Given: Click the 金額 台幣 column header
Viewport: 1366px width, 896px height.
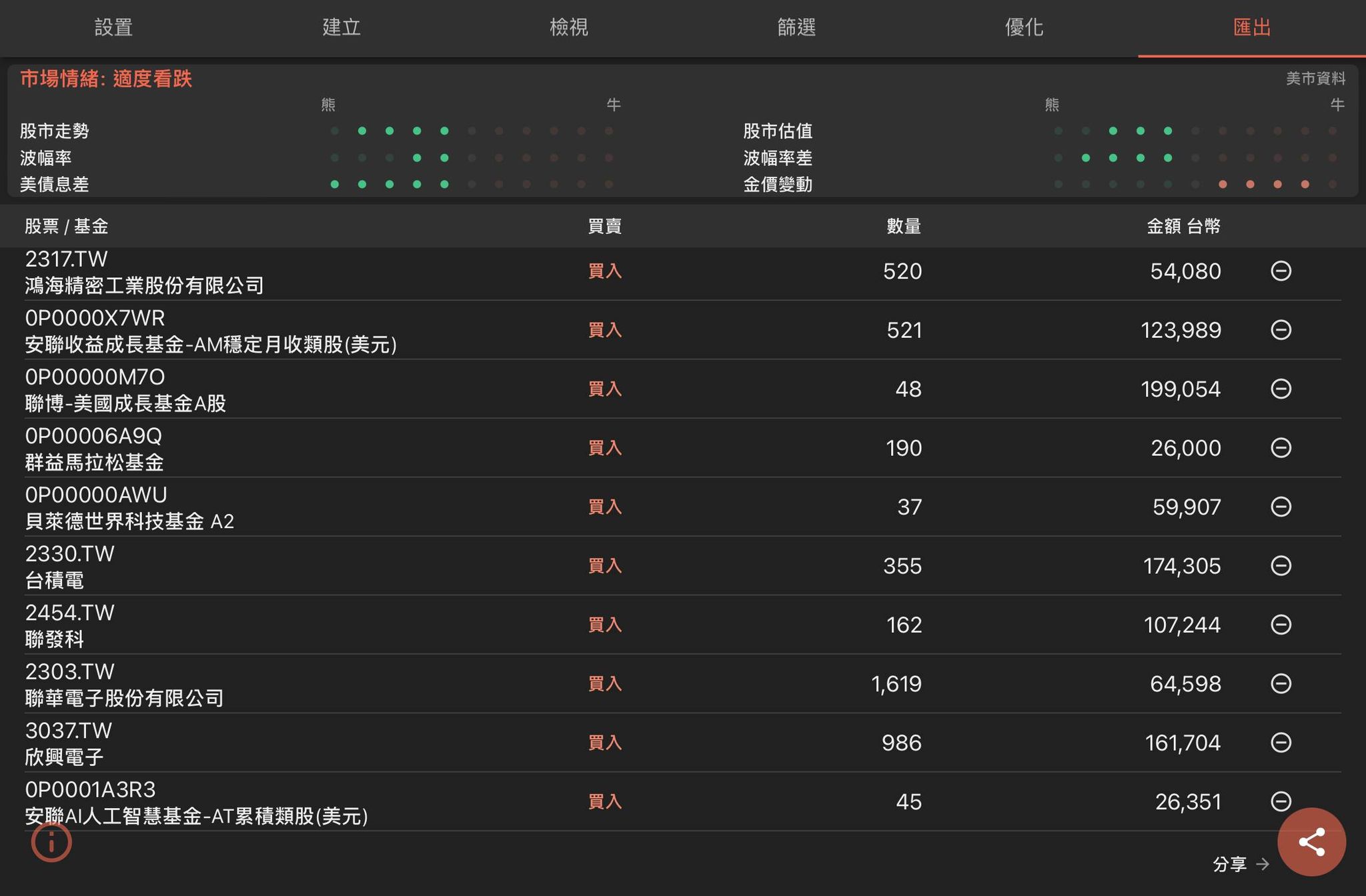Looking at the screenshot, I should [1183, 227].
